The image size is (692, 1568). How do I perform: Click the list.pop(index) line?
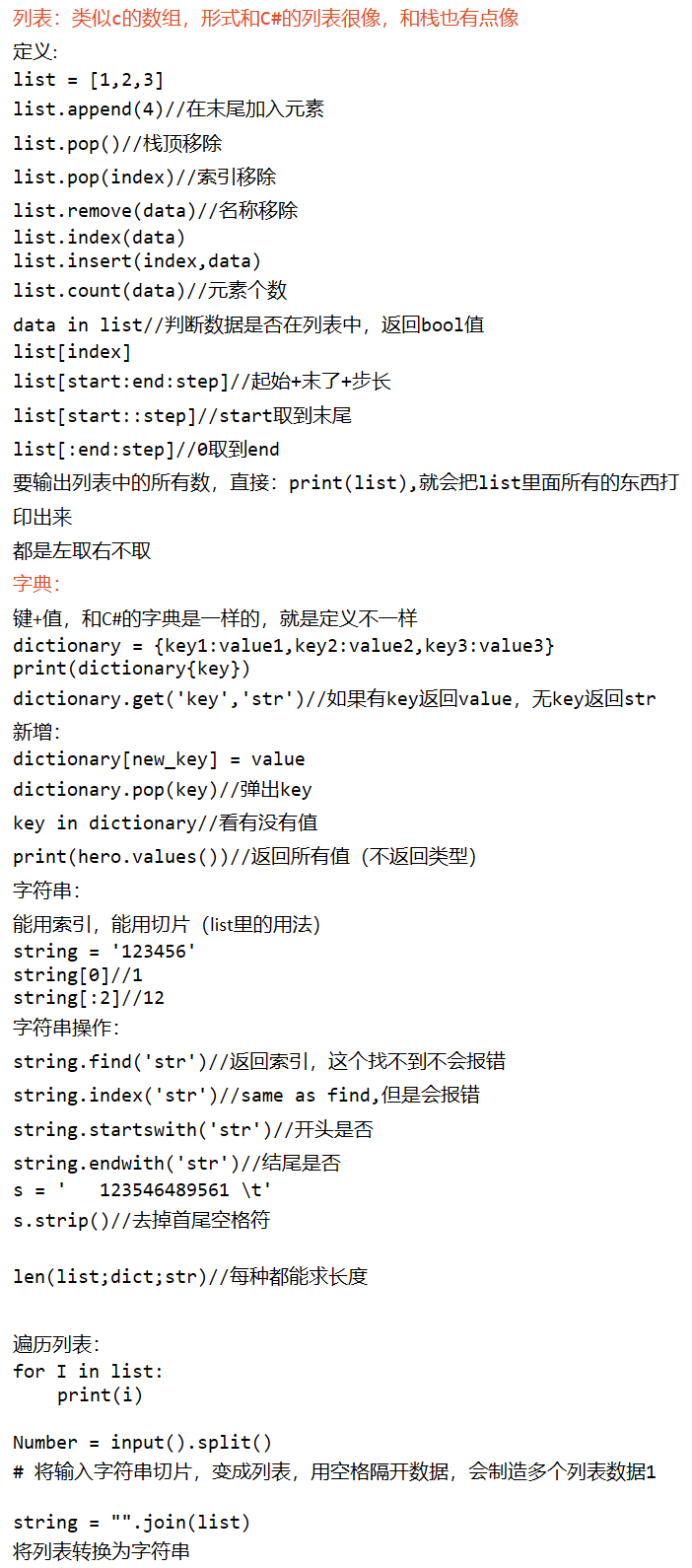(x=145, y=177)
